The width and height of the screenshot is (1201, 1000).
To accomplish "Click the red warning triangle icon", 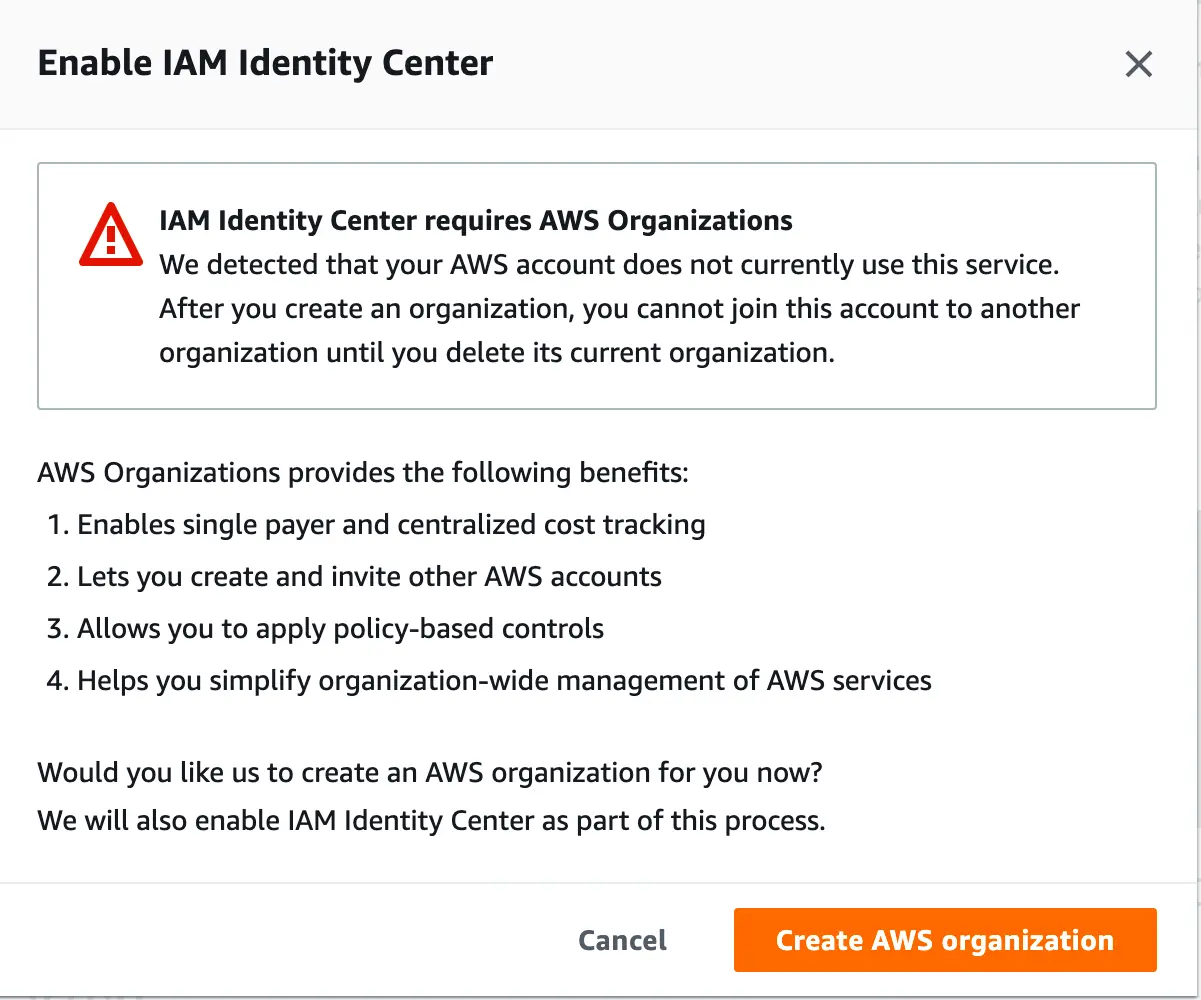I will tap(111, 235).
